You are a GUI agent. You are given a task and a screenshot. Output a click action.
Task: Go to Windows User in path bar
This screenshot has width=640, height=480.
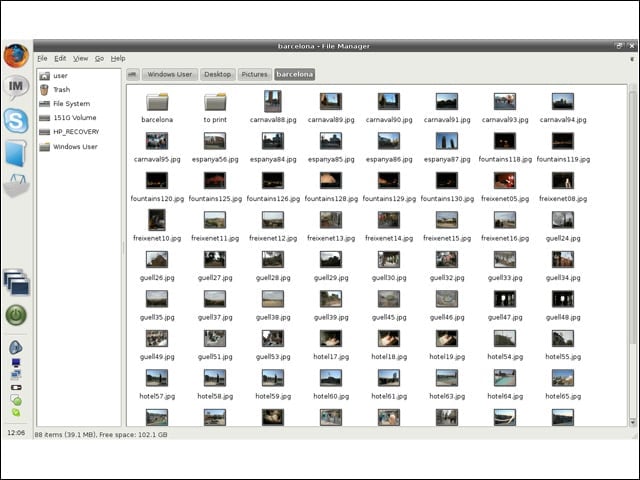click(x=170, y=74)
